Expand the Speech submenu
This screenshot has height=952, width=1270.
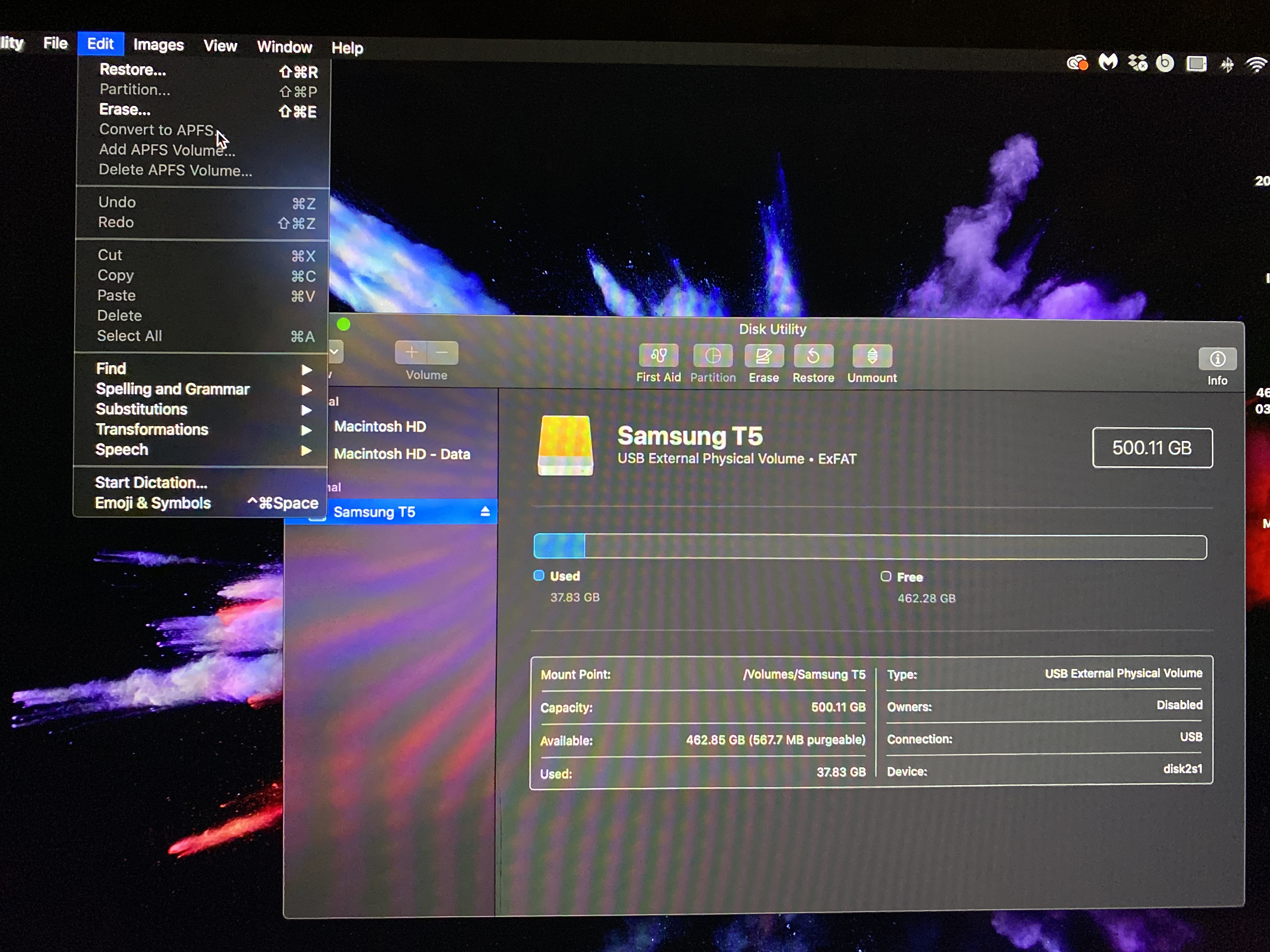[201, 450]
